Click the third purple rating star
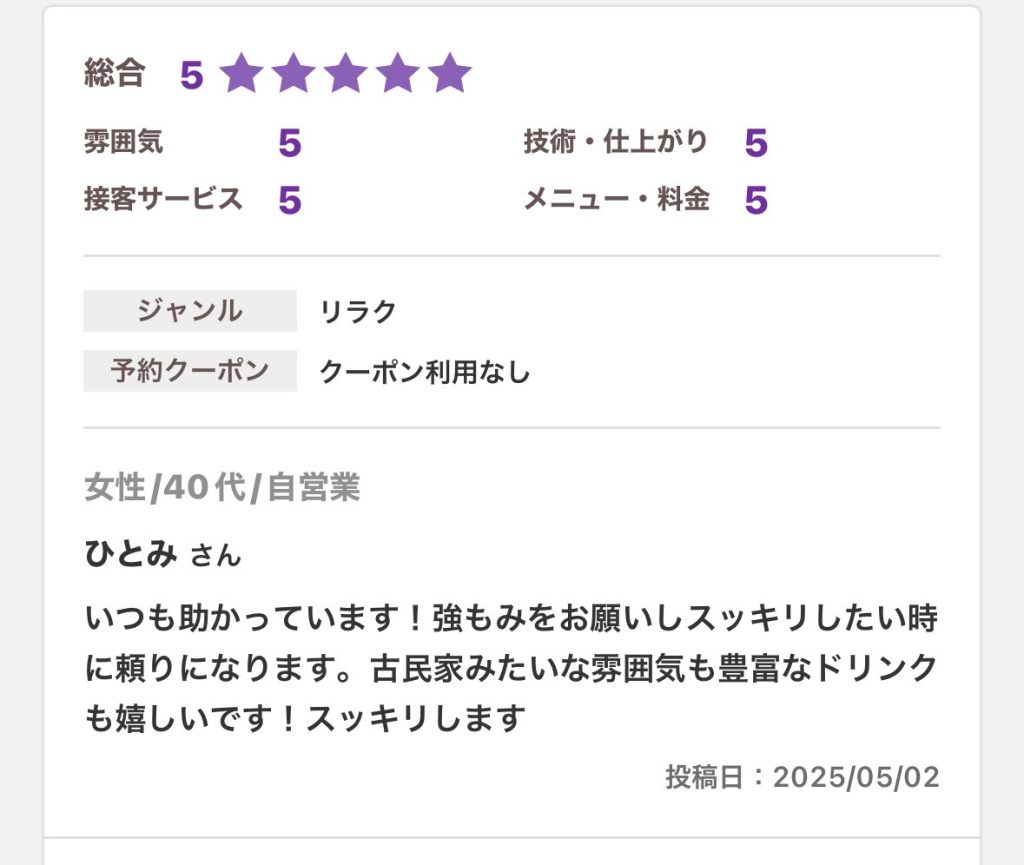Viewport: 1024px width, 865px height. point(345,72)
